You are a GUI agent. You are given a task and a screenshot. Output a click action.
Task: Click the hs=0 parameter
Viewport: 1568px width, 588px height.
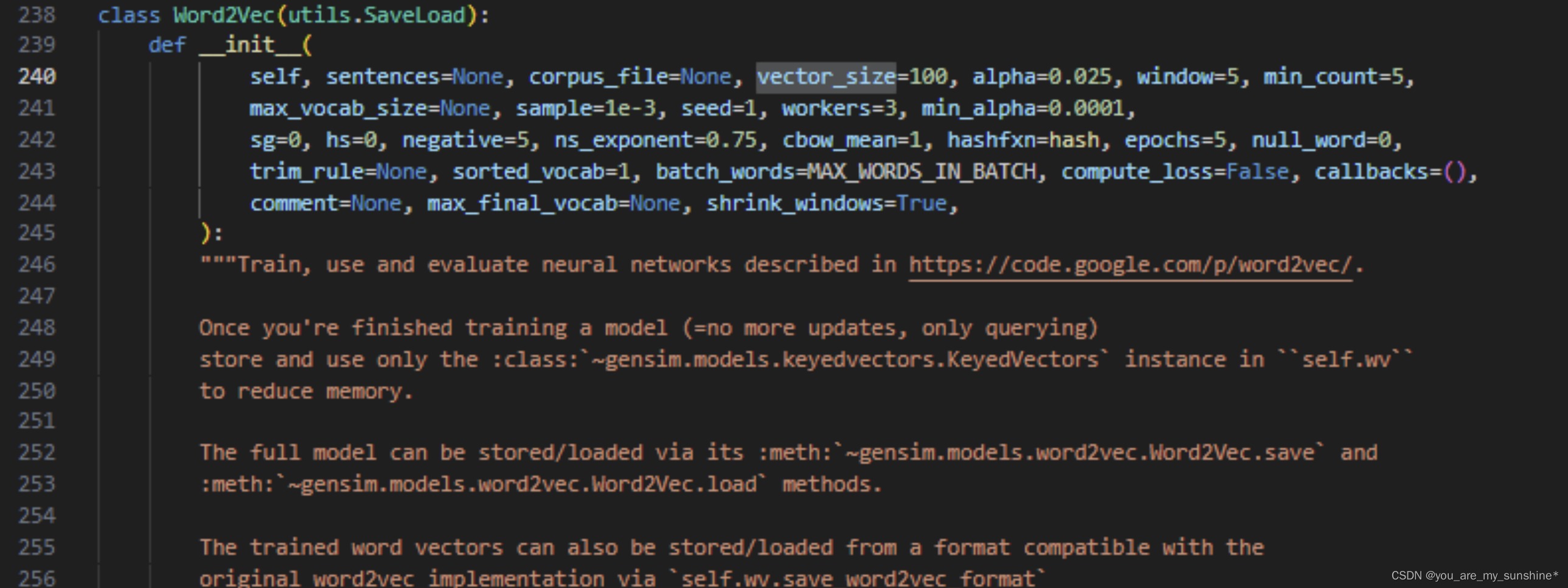click(x=351, y=140)
